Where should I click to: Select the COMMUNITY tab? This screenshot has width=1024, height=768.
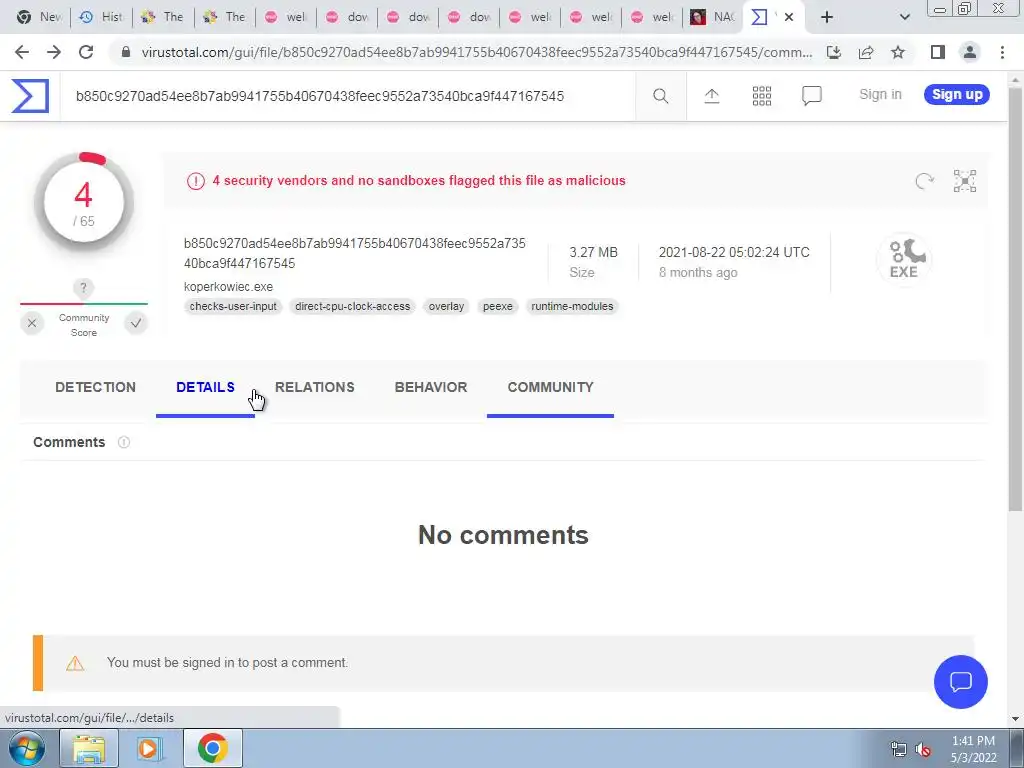[551, 387]
